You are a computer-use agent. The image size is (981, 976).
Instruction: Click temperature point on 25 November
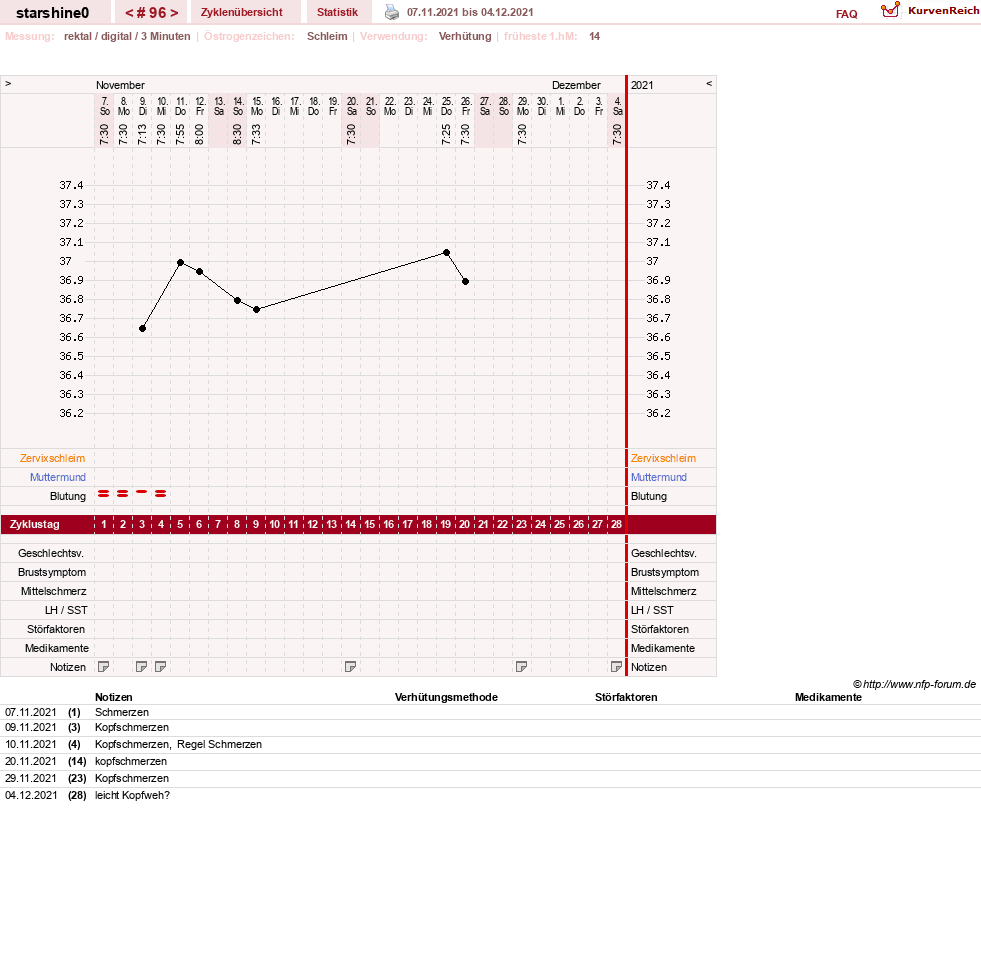446,253
